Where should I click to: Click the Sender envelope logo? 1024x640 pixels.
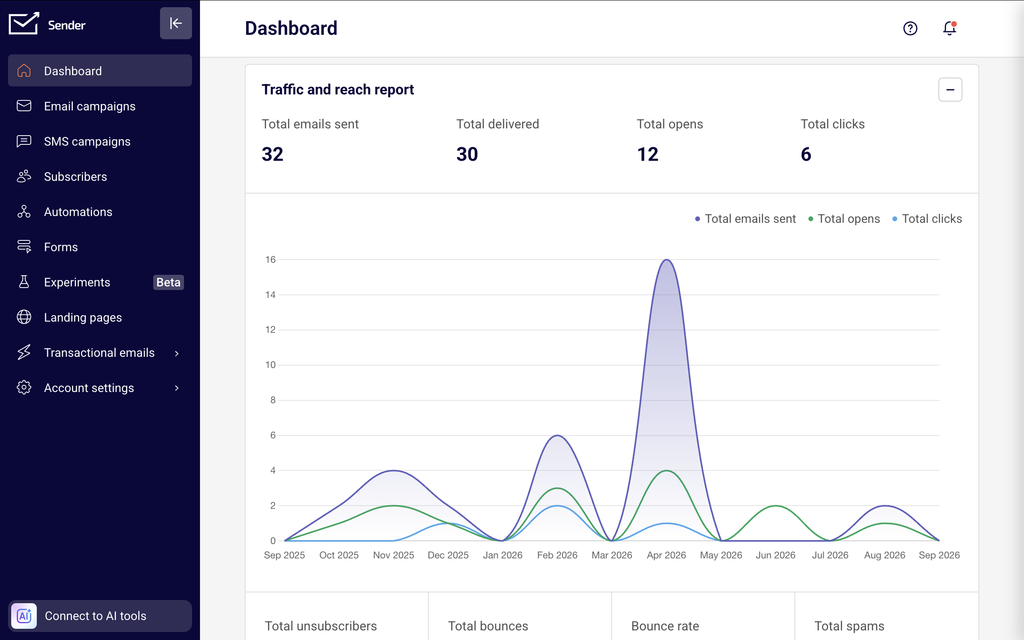(x=24, y=24)
